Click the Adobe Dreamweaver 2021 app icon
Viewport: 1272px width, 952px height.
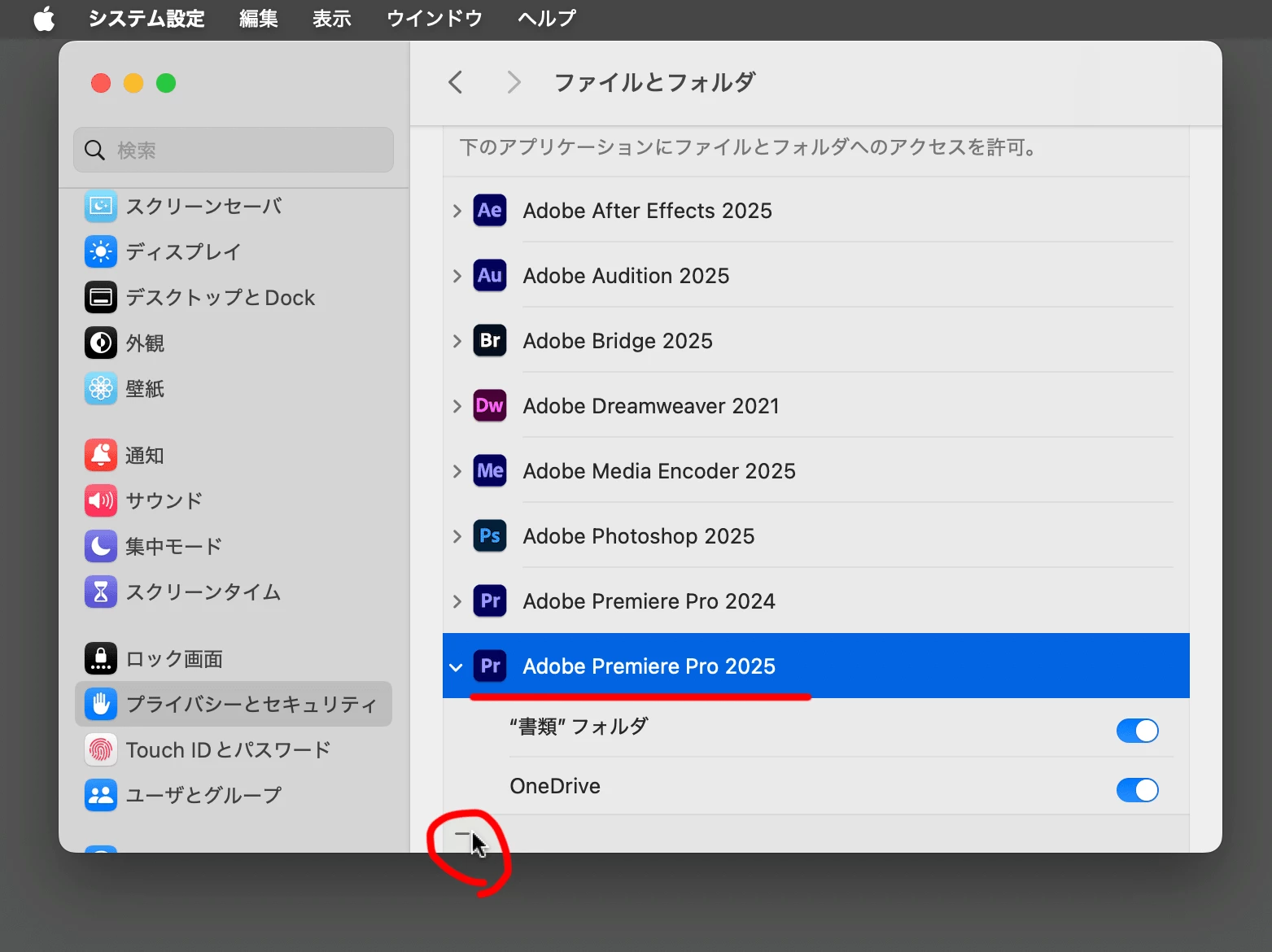490,406
